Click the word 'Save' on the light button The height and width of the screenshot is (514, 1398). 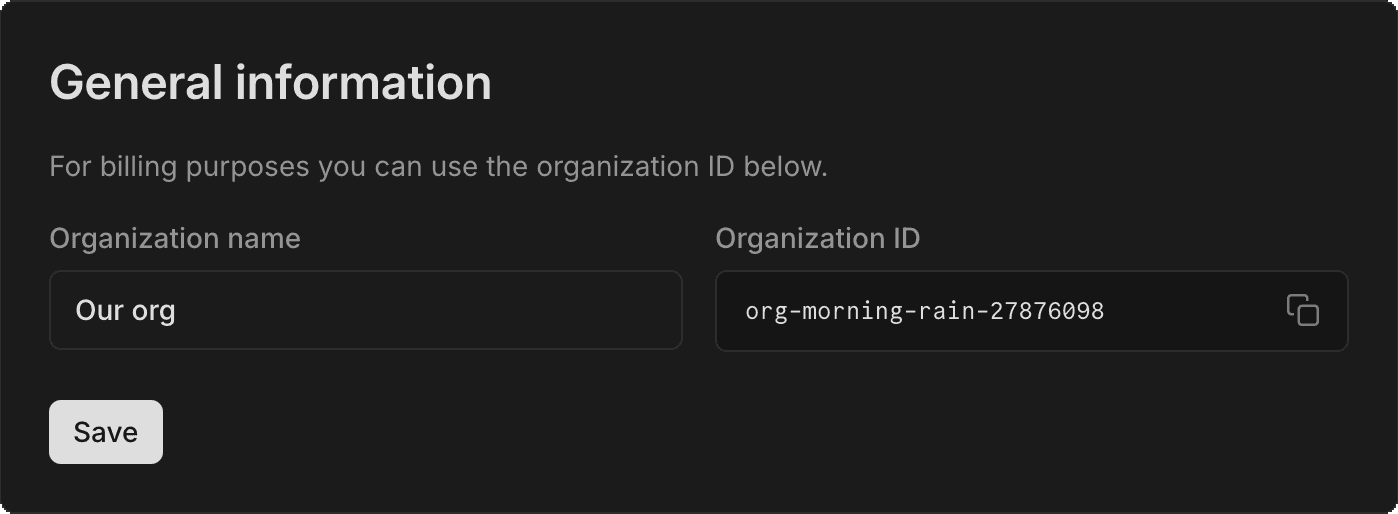pos(105,432)
